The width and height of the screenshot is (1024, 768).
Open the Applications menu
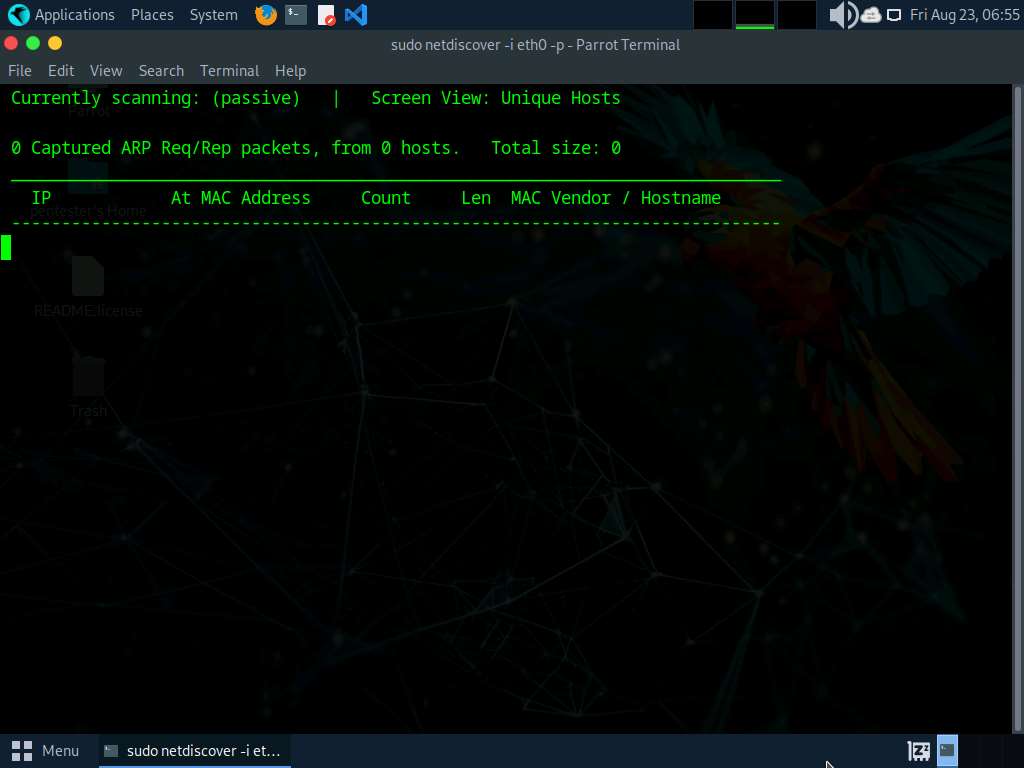pyautogui.click(x=74, y=14)
